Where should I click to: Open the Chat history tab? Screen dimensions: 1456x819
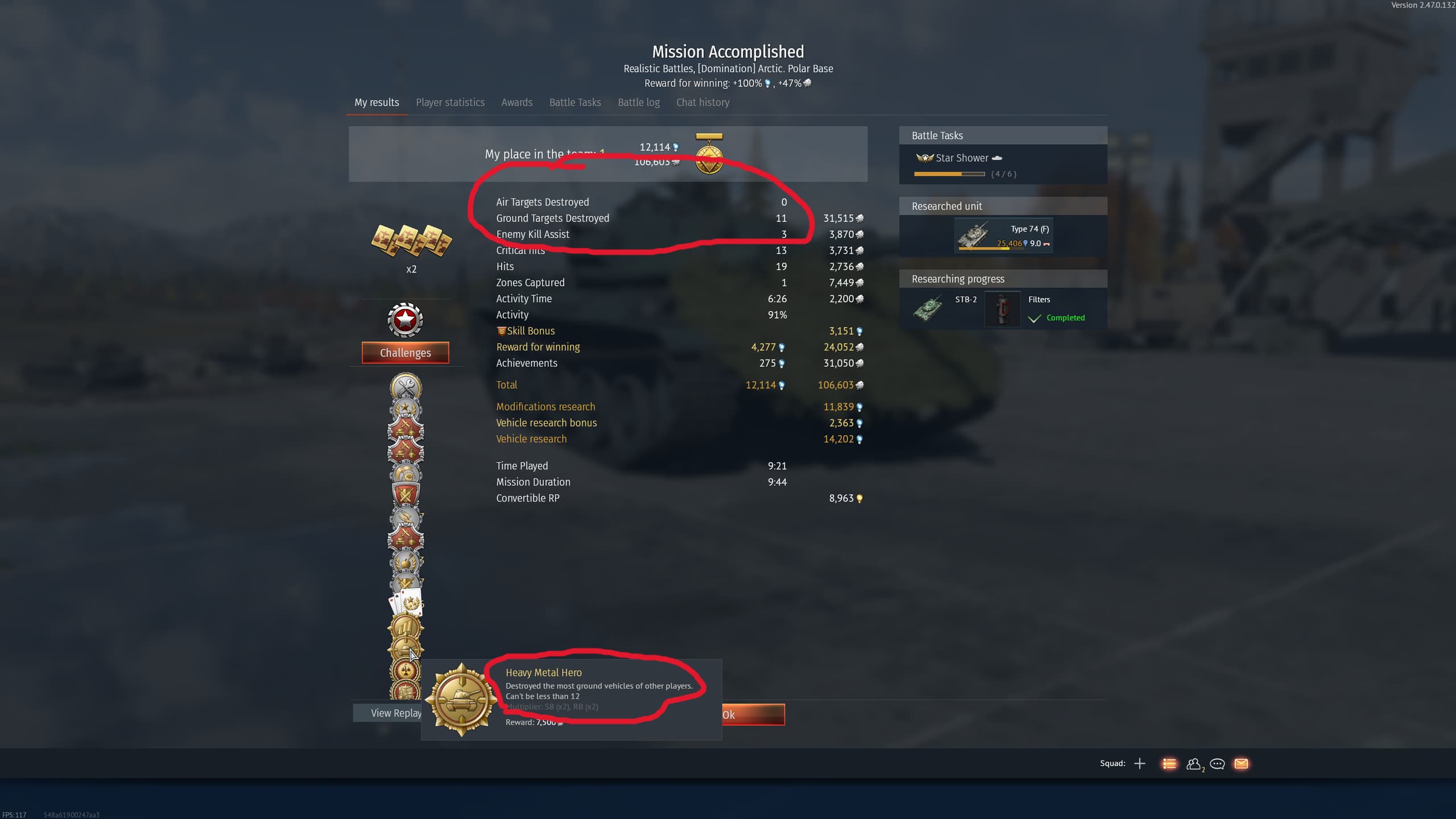tap(702, 102)
